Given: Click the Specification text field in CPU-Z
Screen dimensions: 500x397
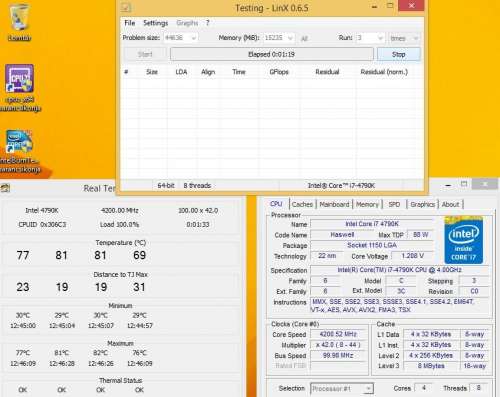Looking at the screenshot, I should tap(399, 270).
